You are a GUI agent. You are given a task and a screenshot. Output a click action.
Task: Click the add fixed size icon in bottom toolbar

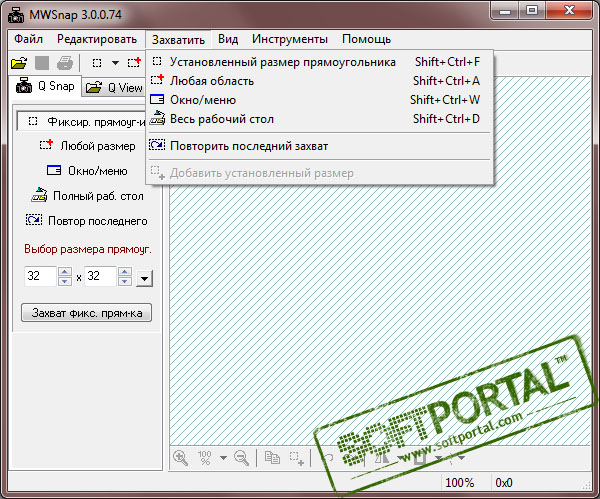pos(297,458)
